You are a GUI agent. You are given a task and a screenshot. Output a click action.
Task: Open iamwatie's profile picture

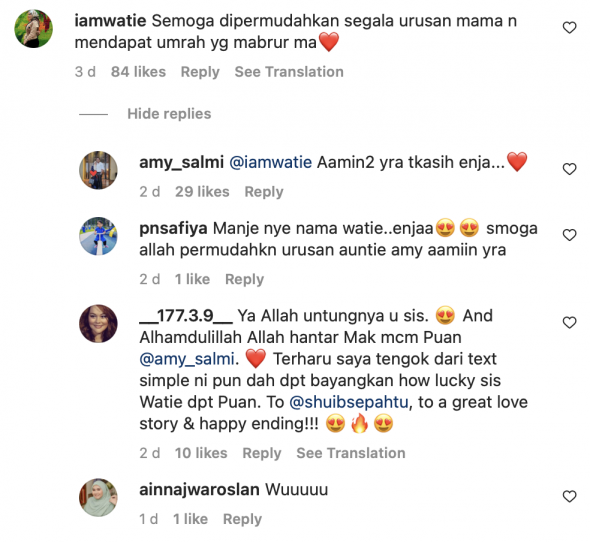(33, 29)
